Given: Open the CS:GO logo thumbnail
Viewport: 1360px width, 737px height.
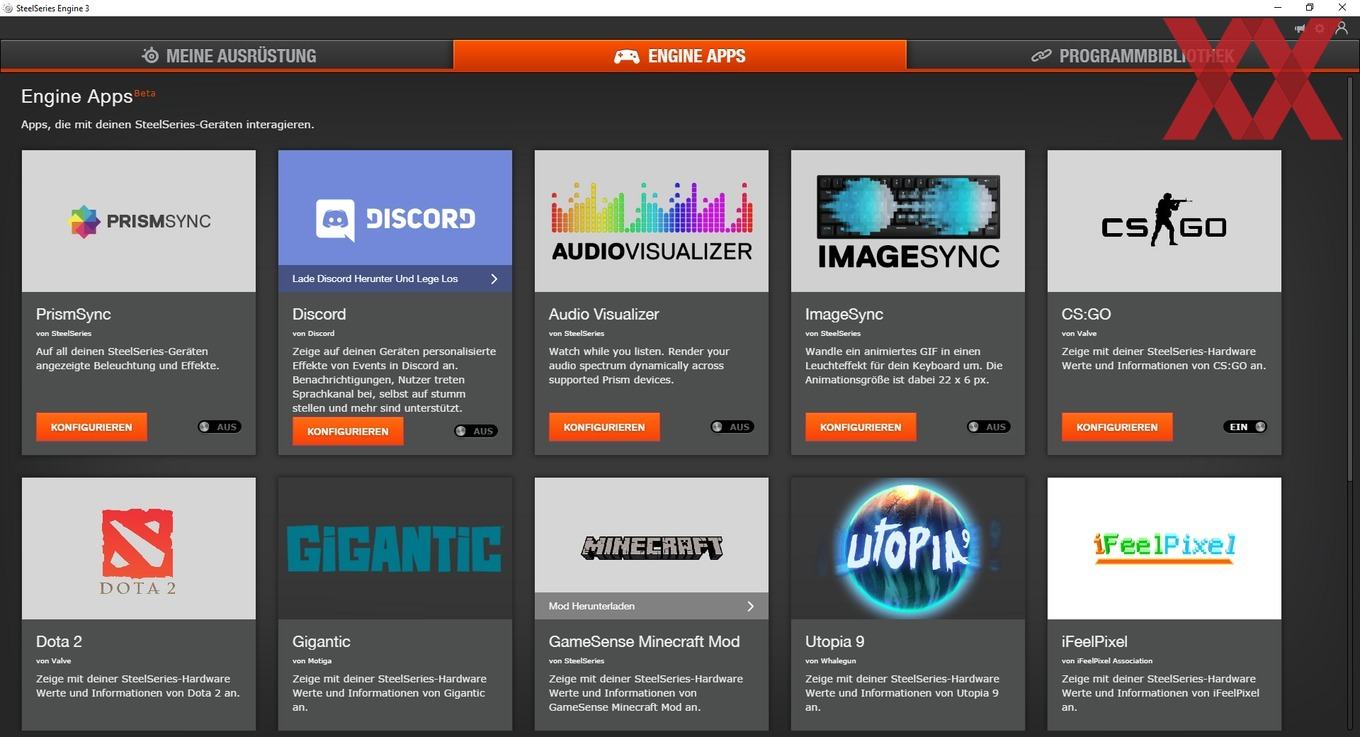Looking at the screenshot, I should [1164, 221].
